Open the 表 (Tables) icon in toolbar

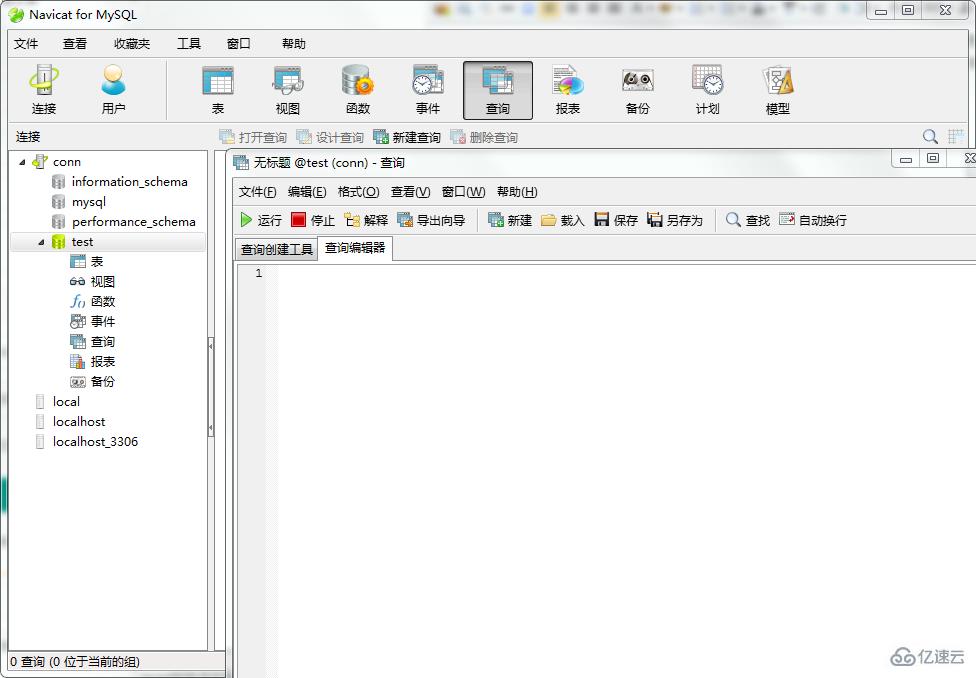click(218, 88)
